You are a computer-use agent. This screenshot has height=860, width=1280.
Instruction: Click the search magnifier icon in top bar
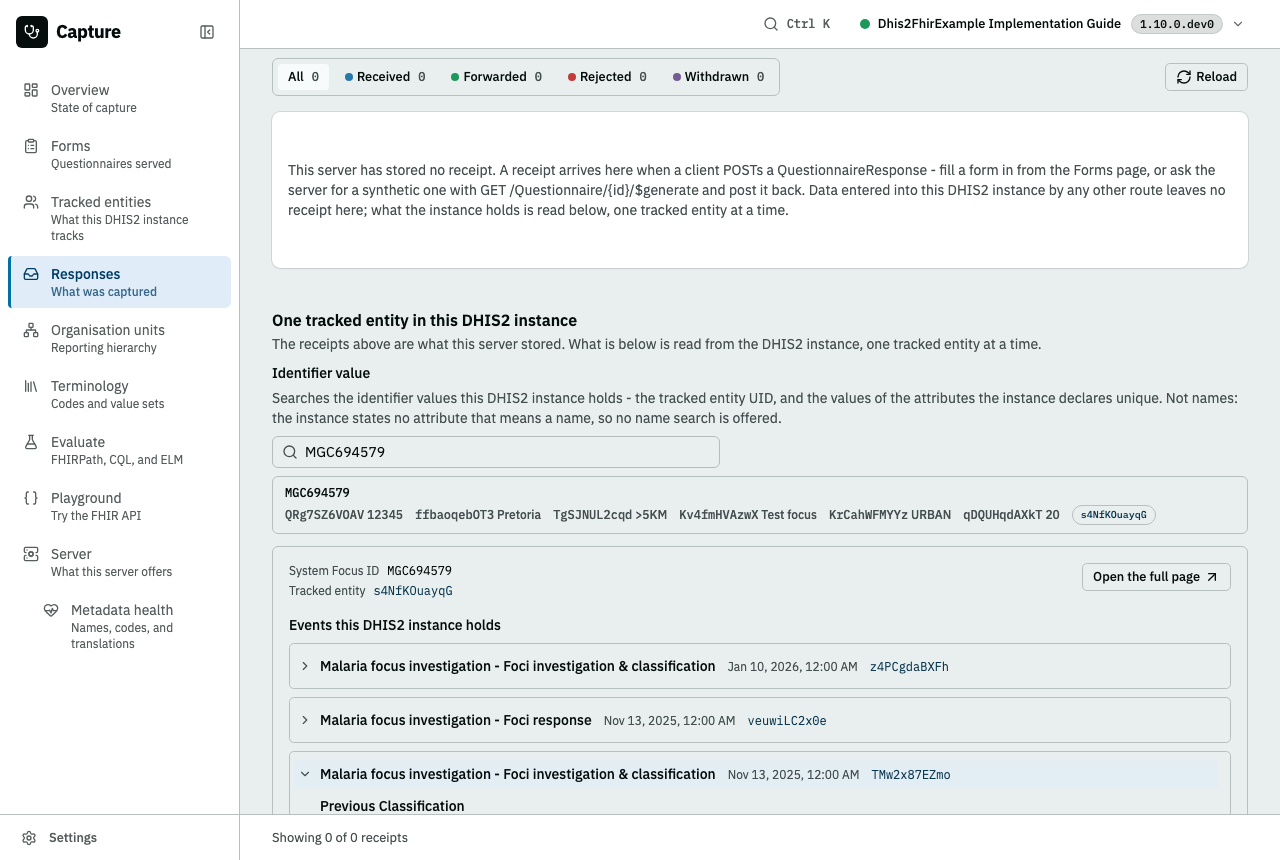coord(771,24)
